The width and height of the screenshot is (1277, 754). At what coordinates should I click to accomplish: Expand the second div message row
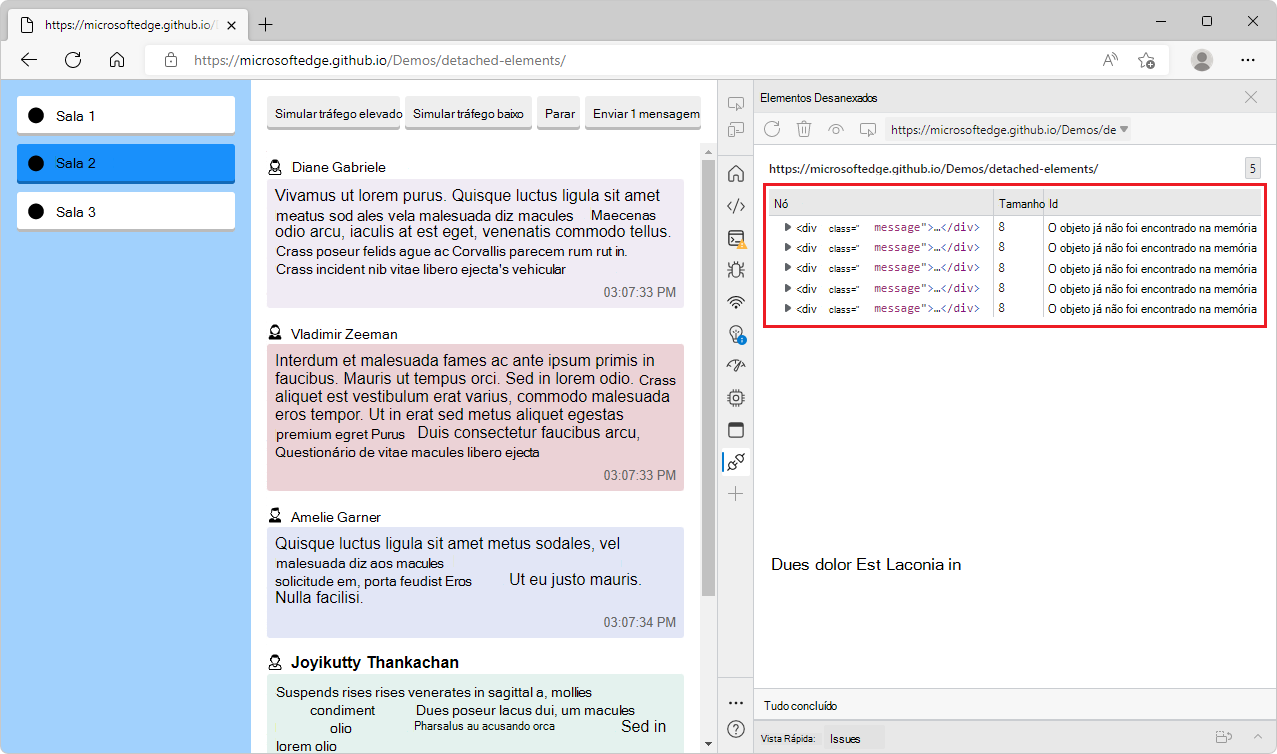(788, 247)
